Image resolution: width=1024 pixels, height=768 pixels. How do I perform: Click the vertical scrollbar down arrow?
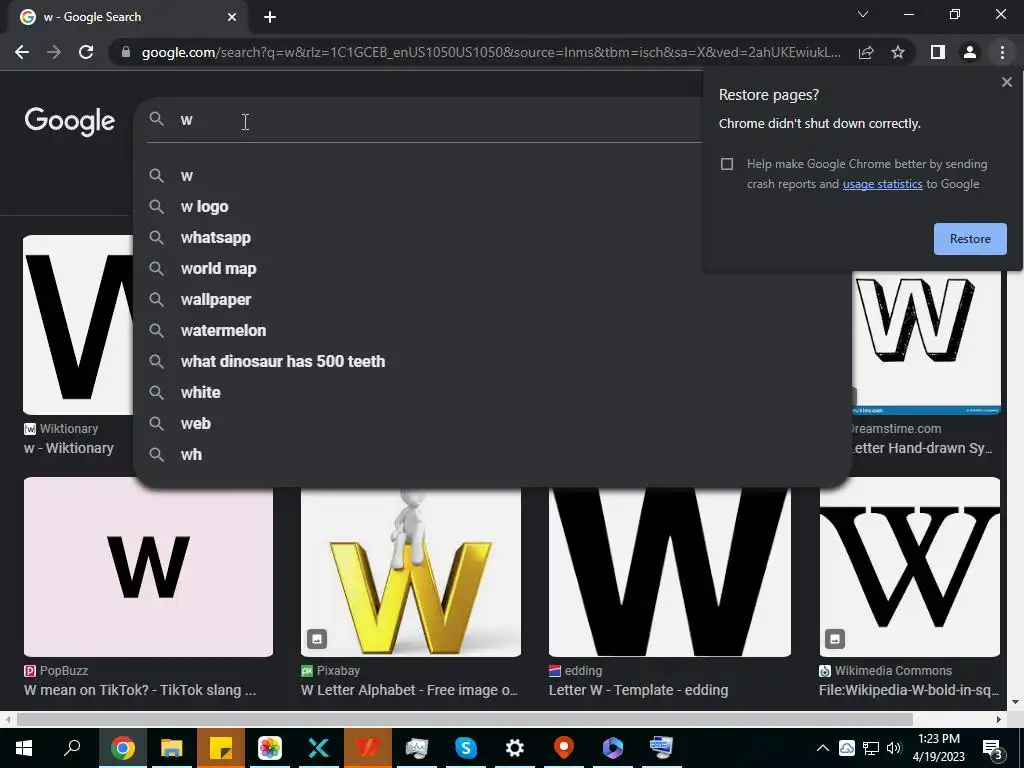point(1016,702)
